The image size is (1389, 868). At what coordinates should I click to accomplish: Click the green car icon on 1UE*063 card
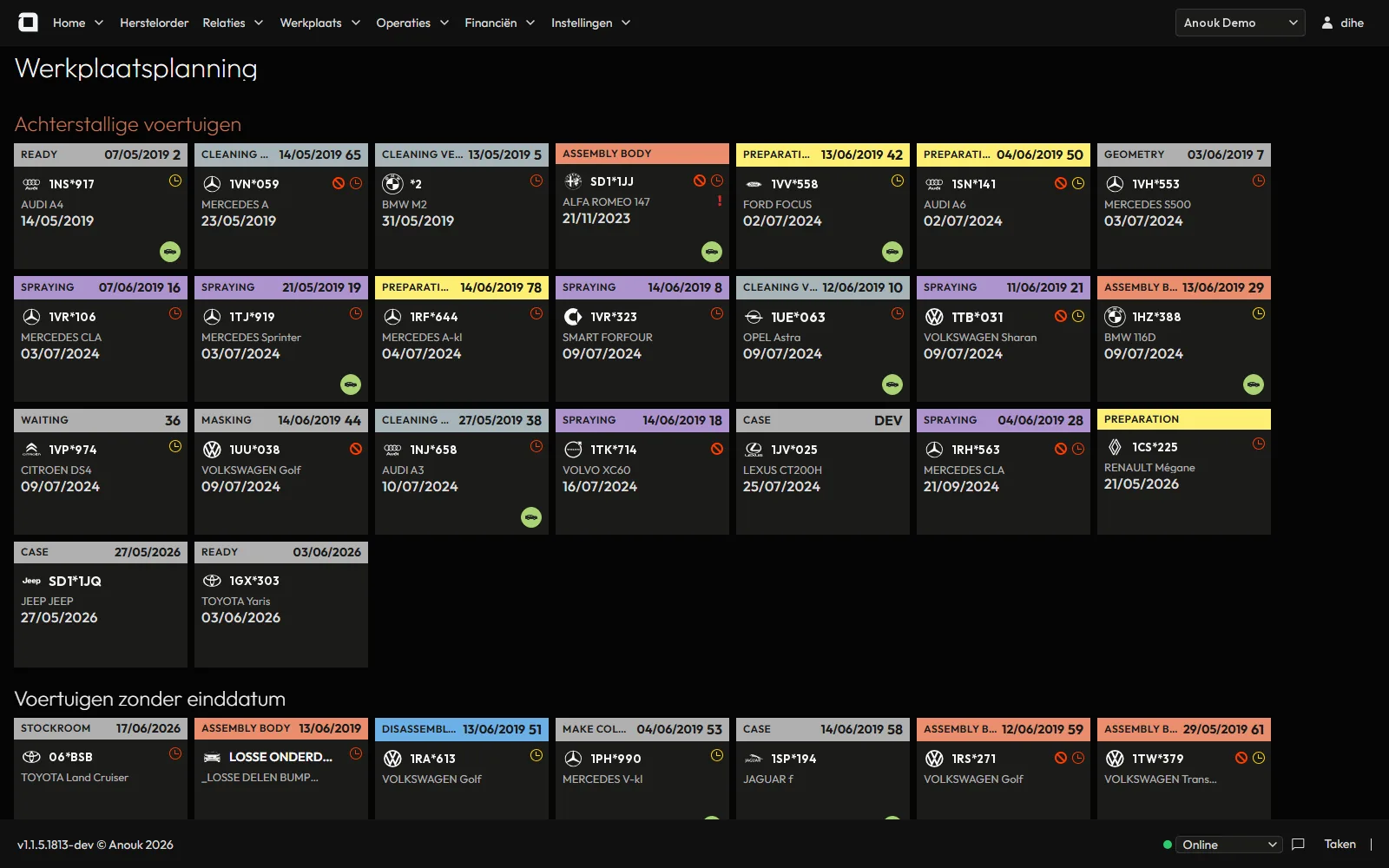[x=892, y=385]
